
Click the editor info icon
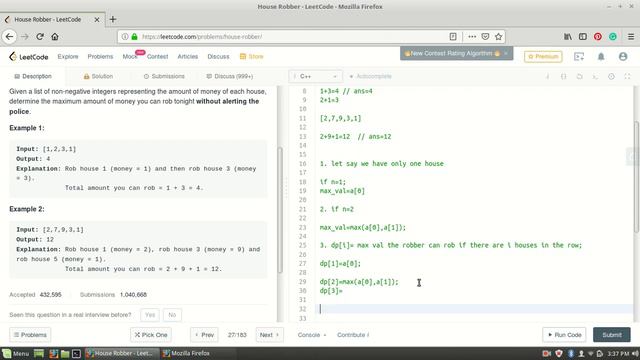tap(548, 76)
